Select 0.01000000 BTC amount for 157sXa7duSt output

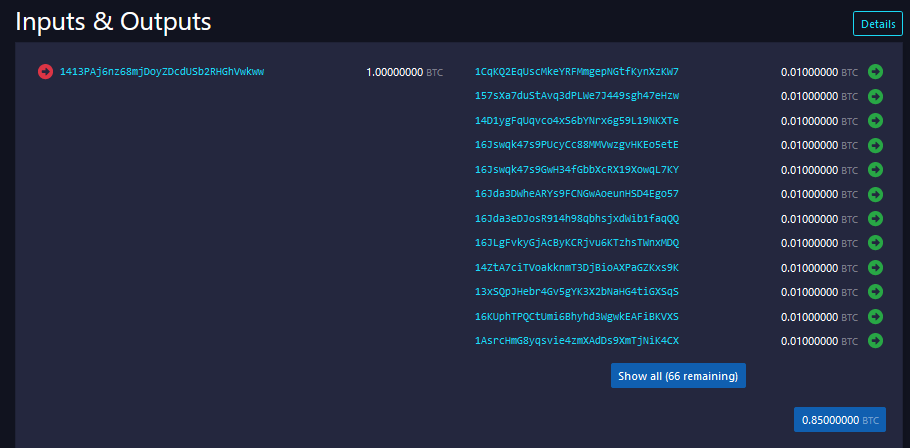tap(819, 96)
